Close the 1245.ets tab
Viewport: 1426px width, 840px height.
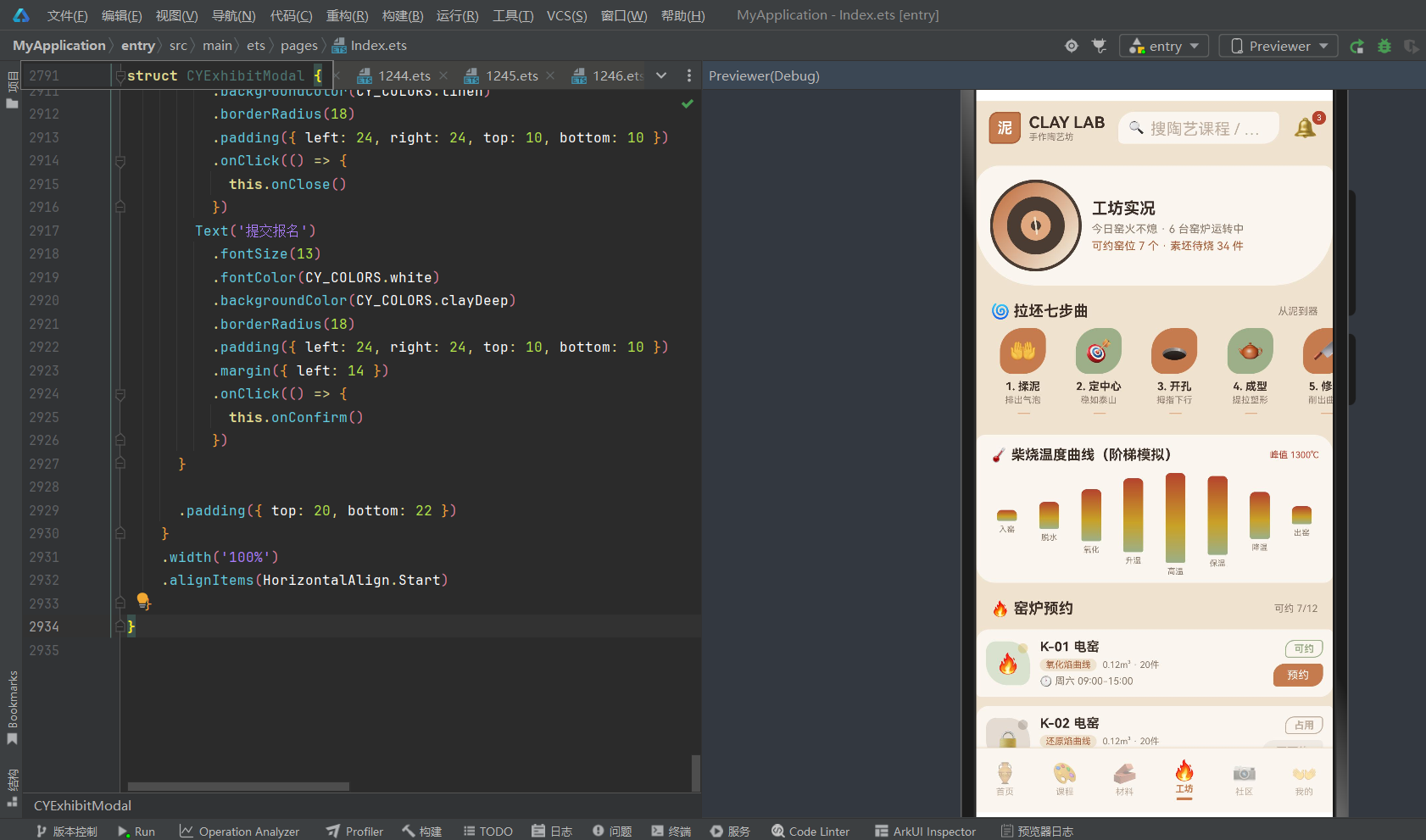point(551,75)
